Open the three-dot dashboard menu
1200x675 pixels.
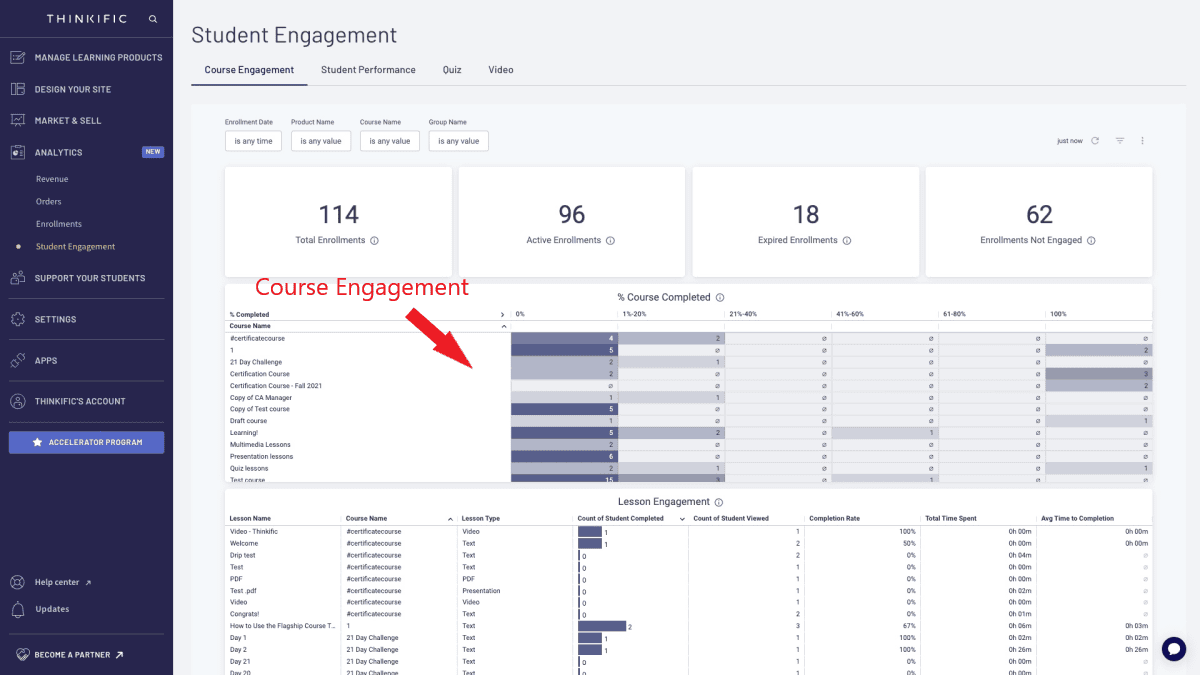point(1142,141)
